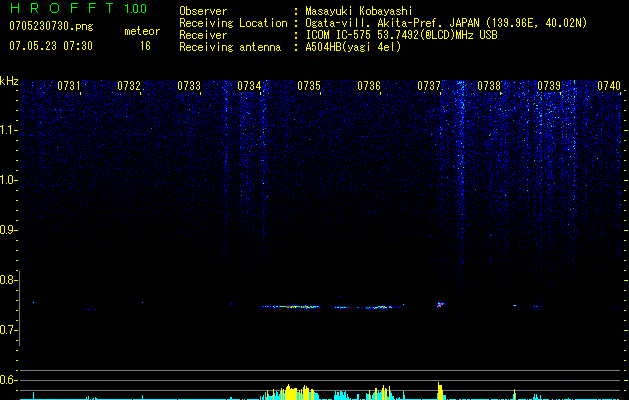Click the Observer label
This screenshot has width=629, height=400.
pyautogui.click(x=203, y=11)
